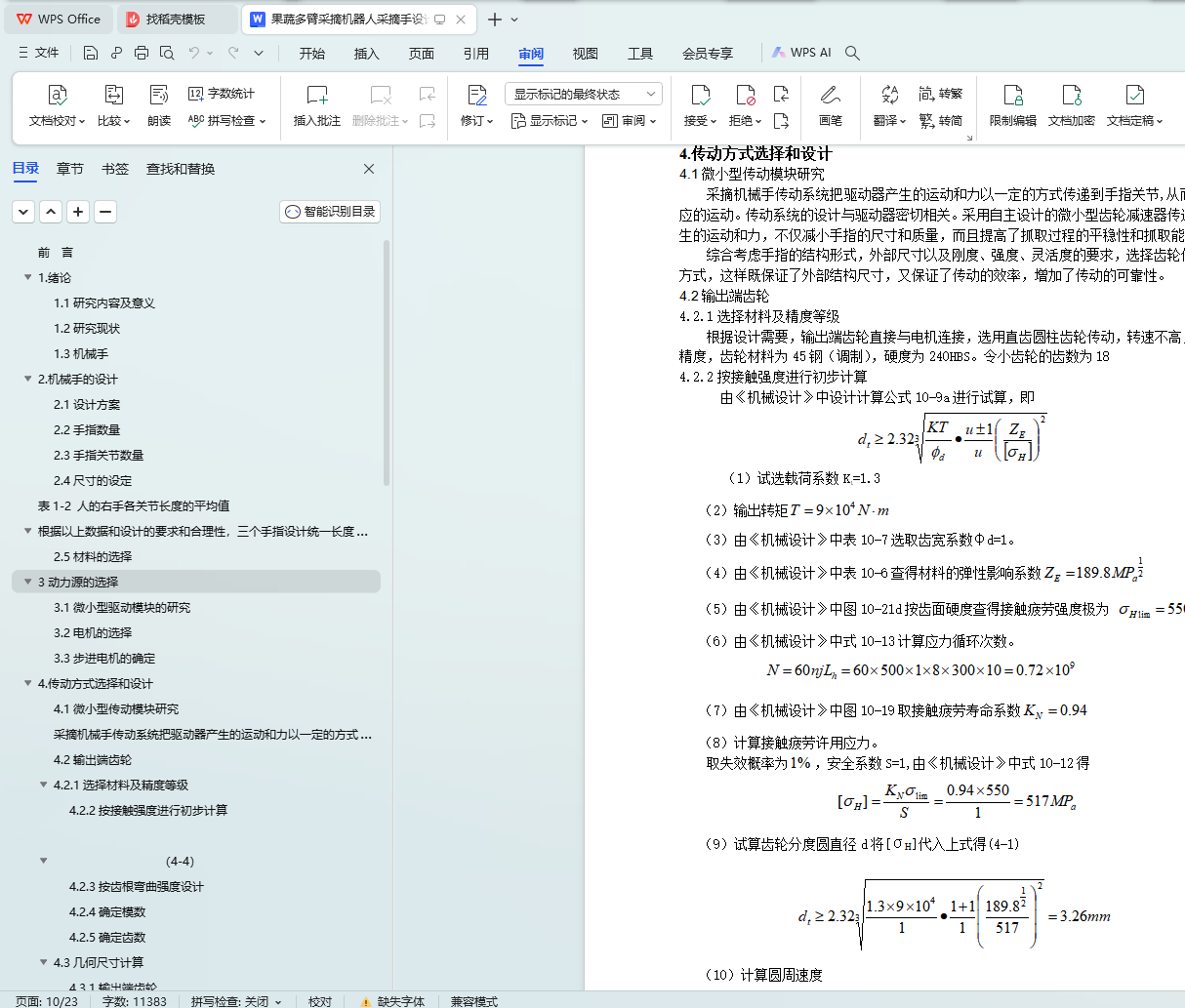Screen dimensions: 1185x1008
Task: Open 字数统计 word count
Action: [222, 94]
